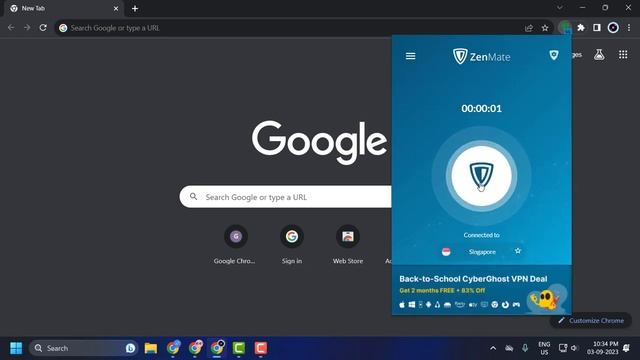This screenshot has width=640, height=360.
Task: Click the Singapore flag icon
Action: (x=446, y=252)
